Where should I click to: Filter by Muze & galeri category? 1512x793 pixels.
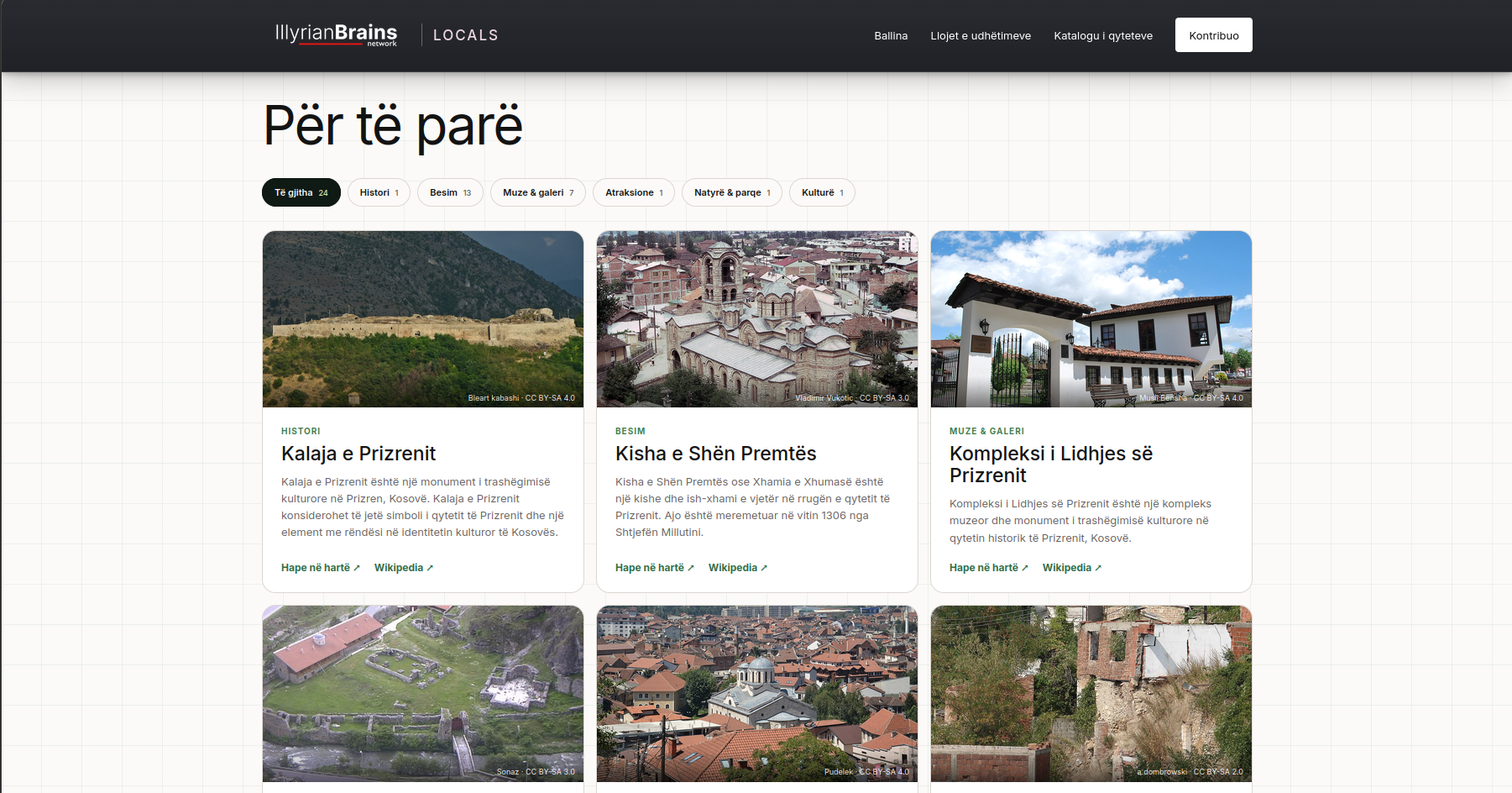point(538,192)
